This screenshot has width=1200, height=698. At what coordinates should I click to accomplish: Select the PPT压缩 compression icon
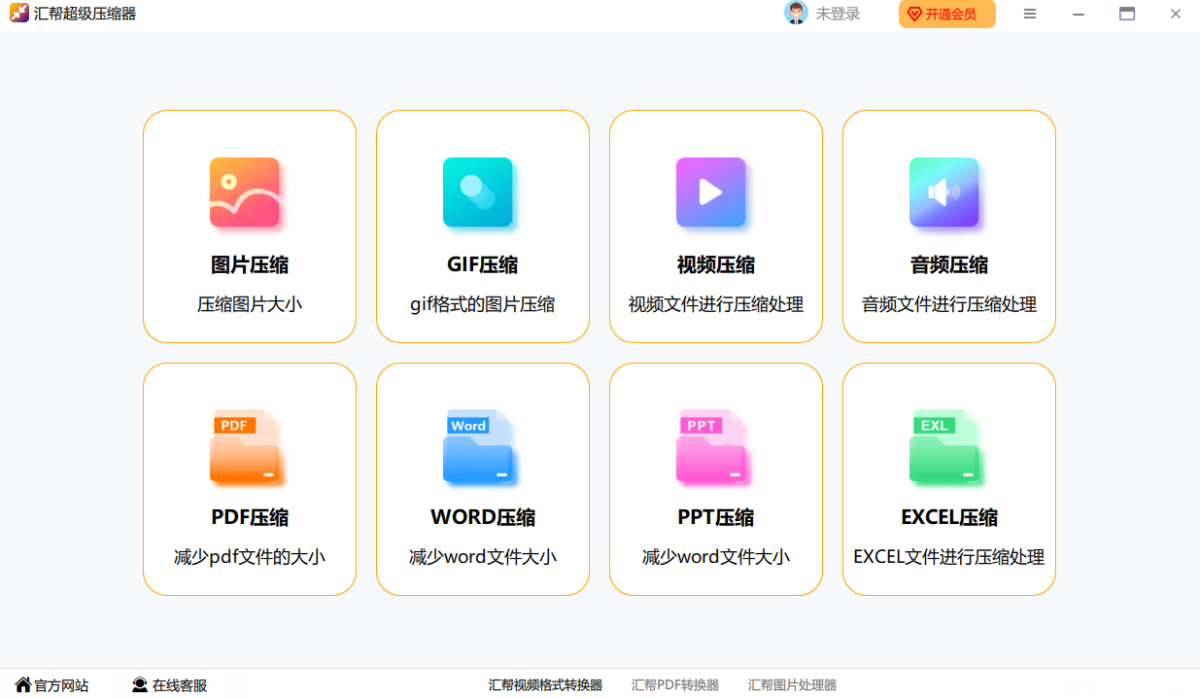click(715, 447)
